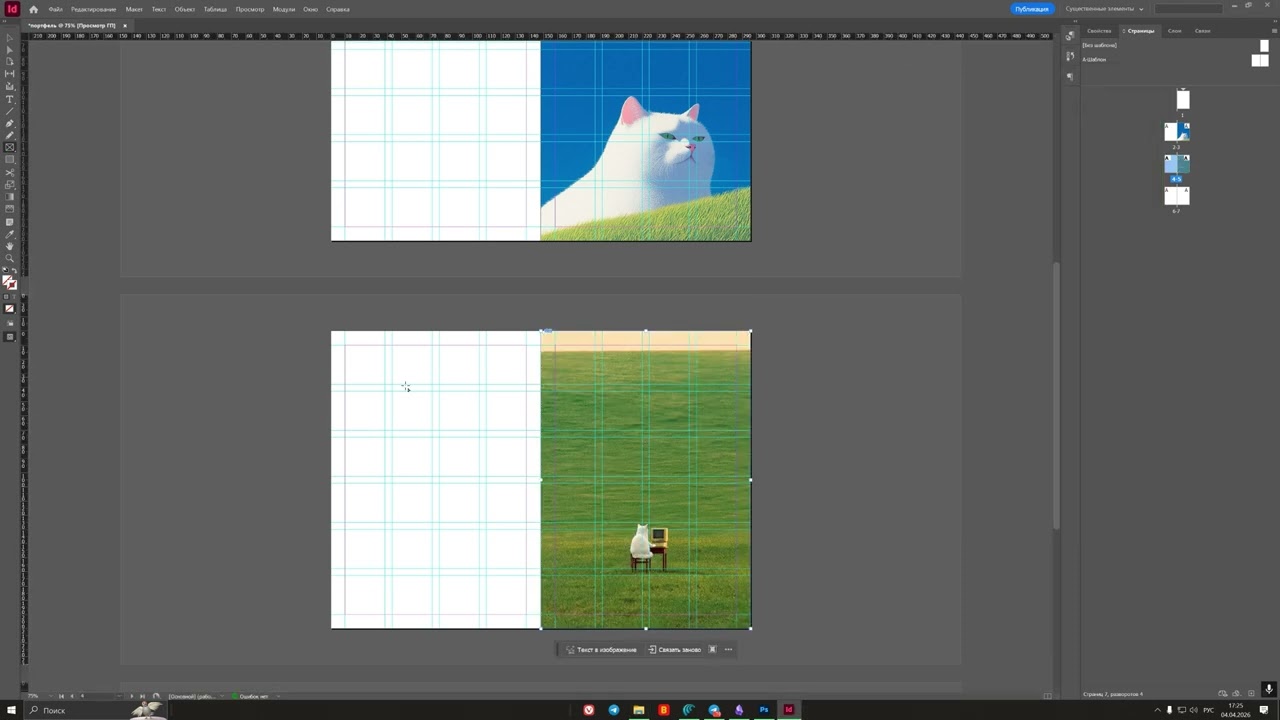
Task: Open more options in the contextual bar
Action: [x=728, y=649]
